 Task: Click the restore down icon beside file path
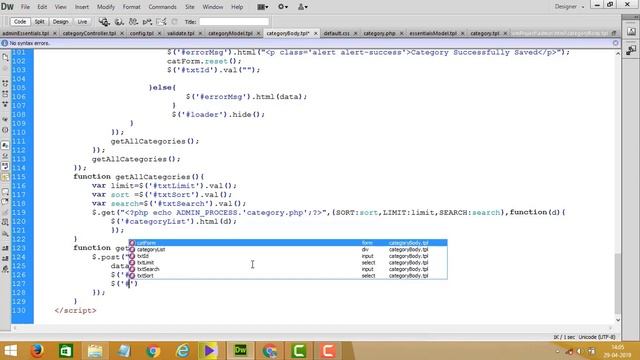[613, 33]
